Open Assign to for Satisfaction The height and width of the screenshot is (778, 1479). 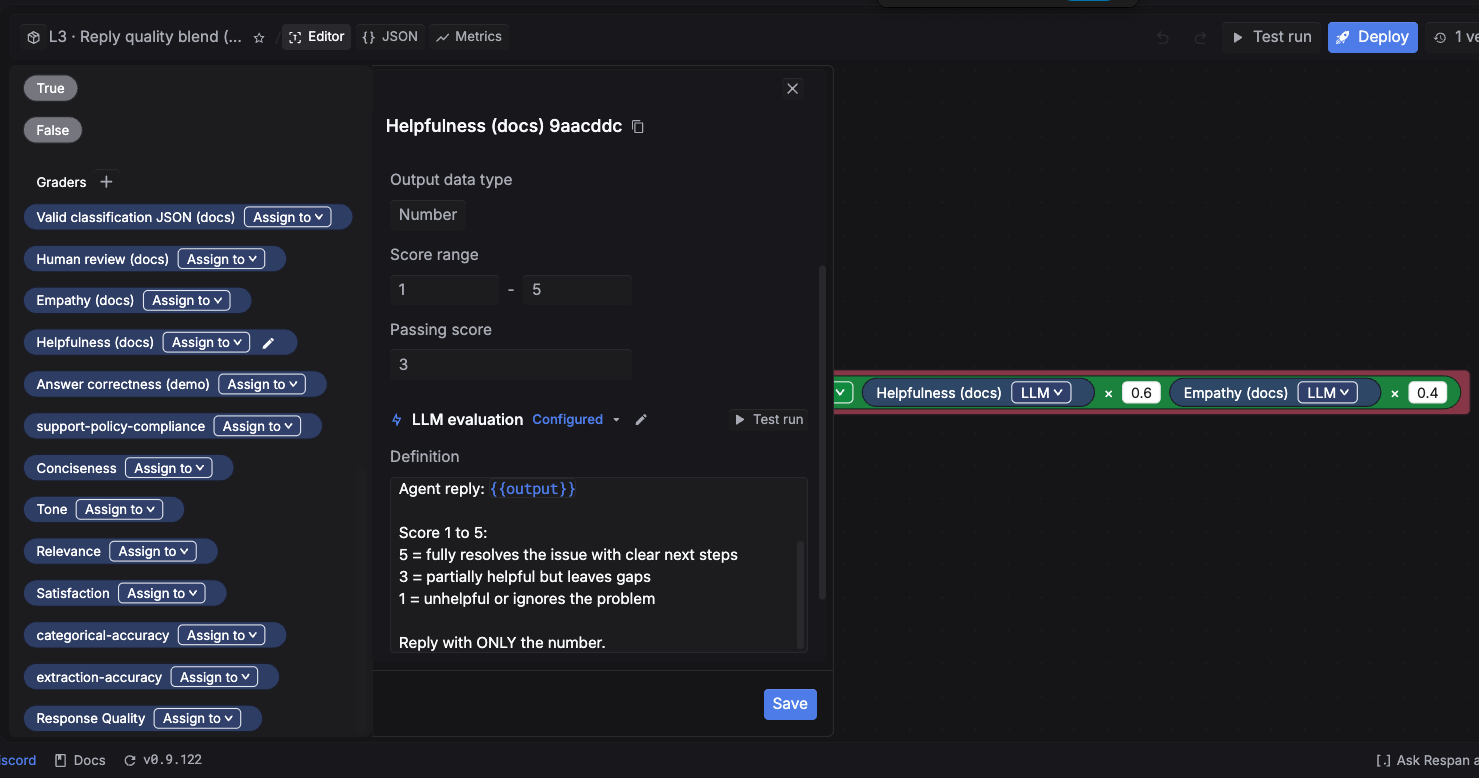pyautogui.click(x=161, y=593)
